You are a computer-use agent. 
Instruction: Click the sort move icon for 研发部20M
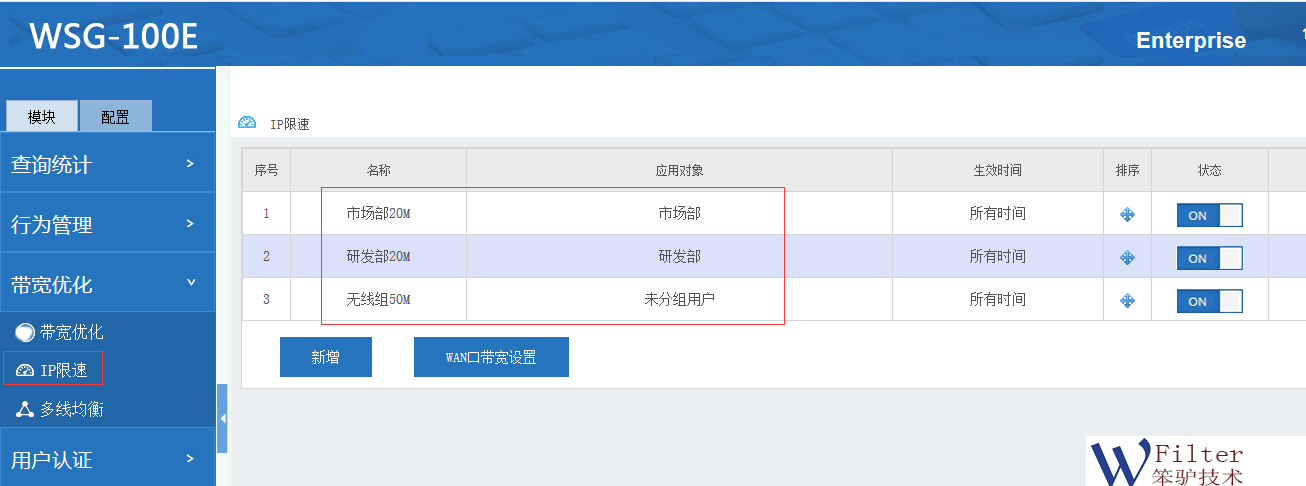[1127, 258]
